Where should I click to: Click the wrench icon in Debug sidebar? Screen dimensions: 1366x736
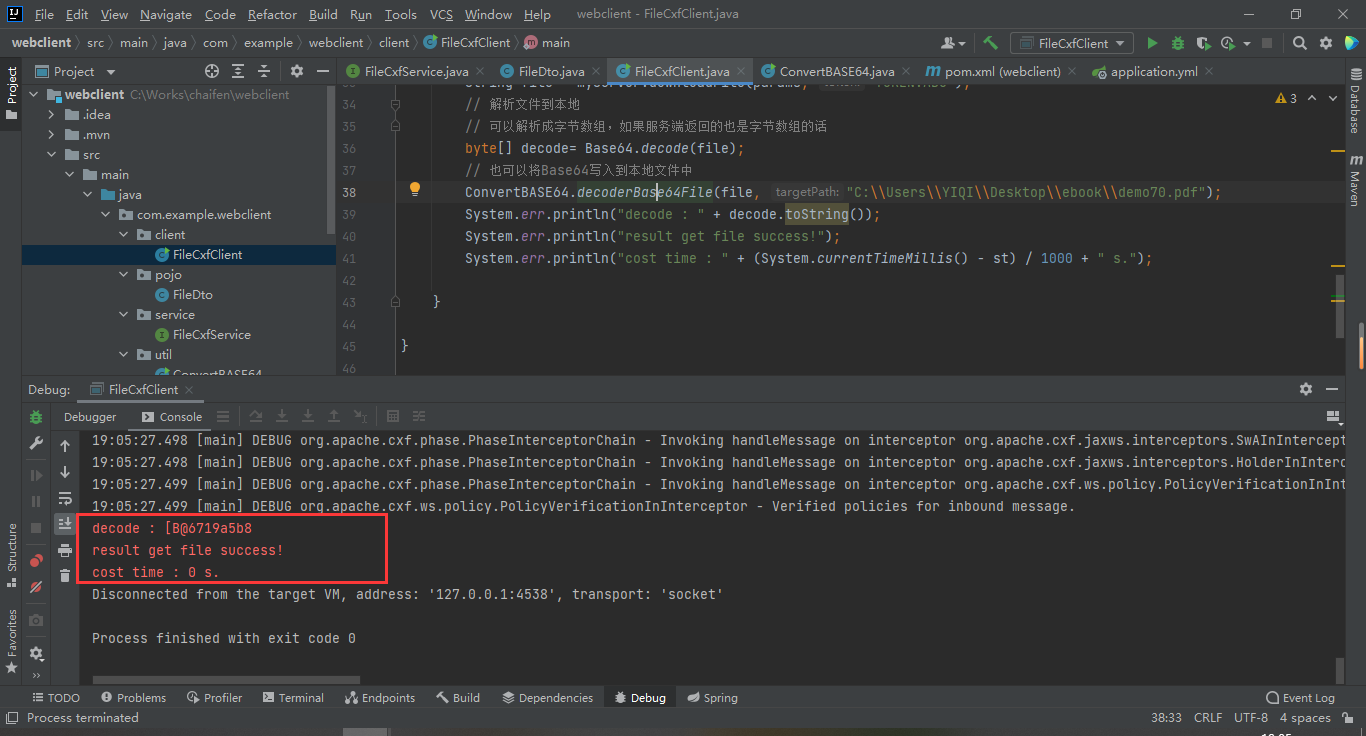(x=36, y=443)
